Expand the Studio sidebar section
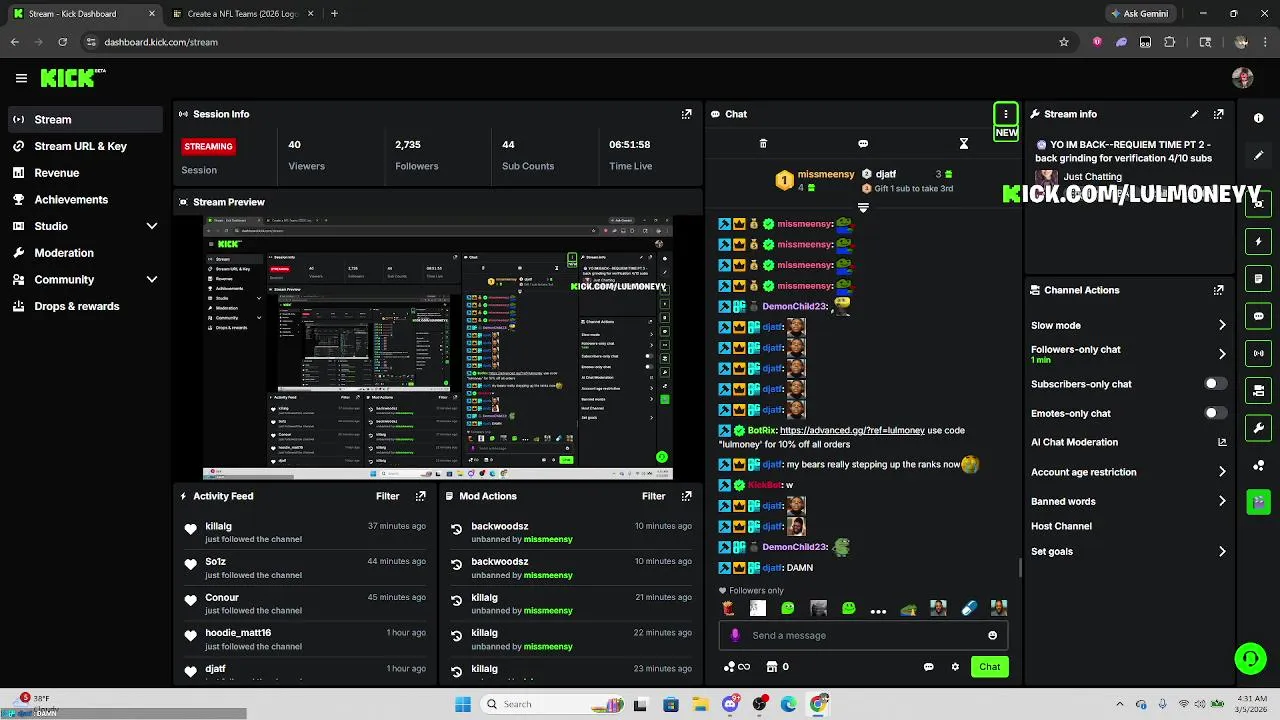Viewport: 1280px width, 720px height. click(x=152, y=226)
